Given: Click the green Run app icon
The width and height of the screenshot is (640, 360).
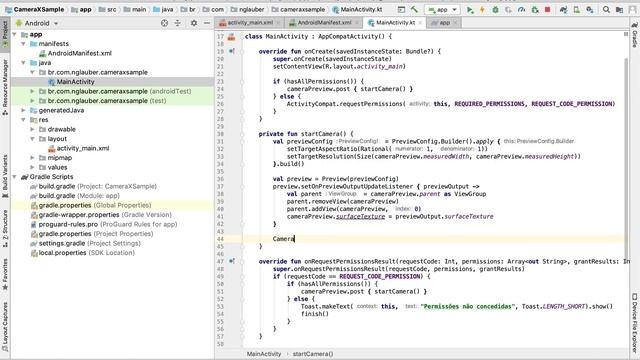Looking at the screenshot, I should (470, 9).
